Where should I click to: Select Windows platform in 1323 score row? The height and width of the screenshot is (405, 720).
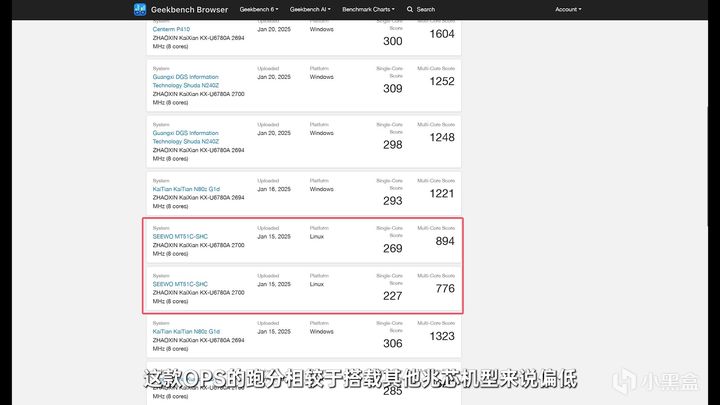[x=321, y=332]
